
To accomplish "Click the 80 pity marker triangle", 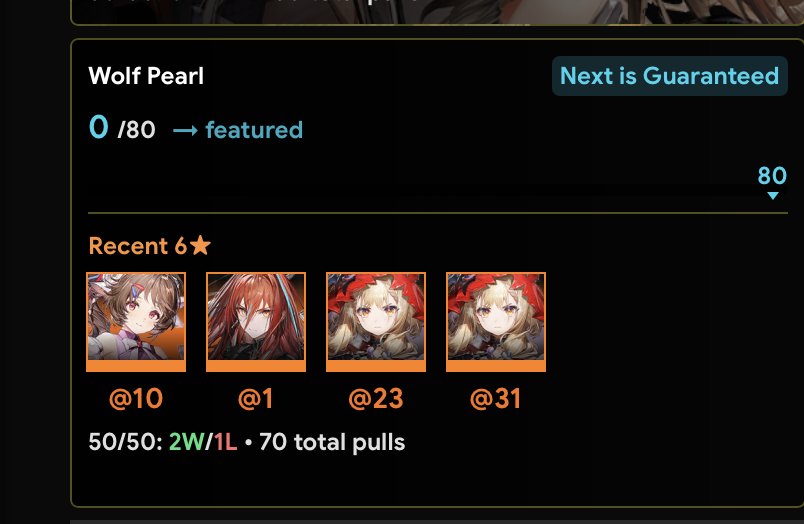I will click(x=773, y=195).
